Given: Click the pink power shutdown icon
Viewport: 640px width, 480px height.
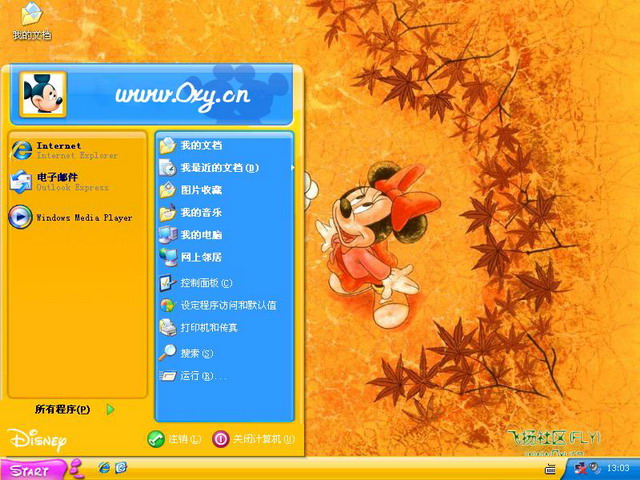Looking at the screenshot, I should (x=220, y=439).
